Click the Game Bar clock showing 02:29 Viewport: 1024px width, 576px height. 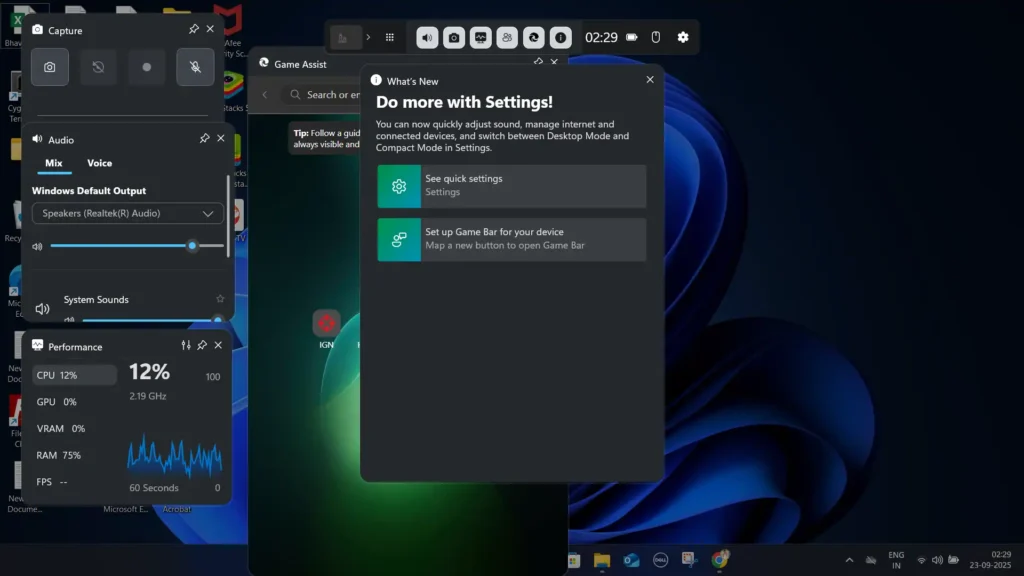(601, 37)
